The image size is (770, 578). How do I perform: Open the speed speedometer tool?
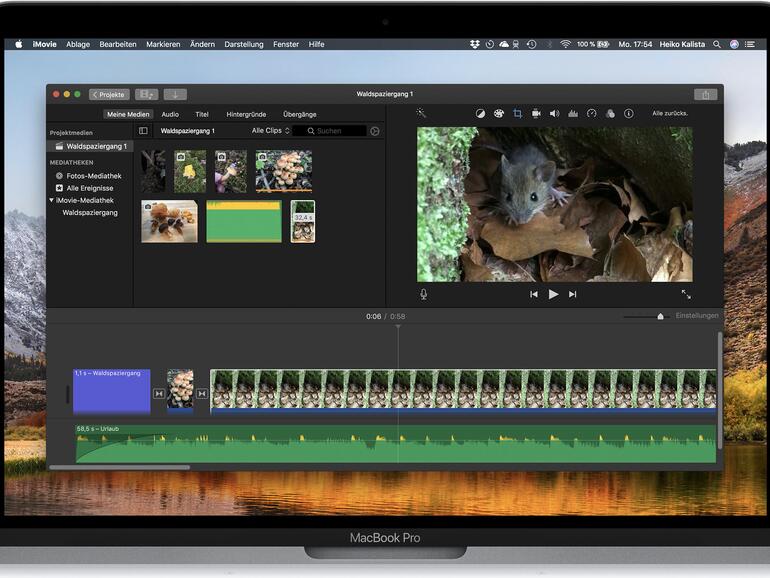coord(592,113)
